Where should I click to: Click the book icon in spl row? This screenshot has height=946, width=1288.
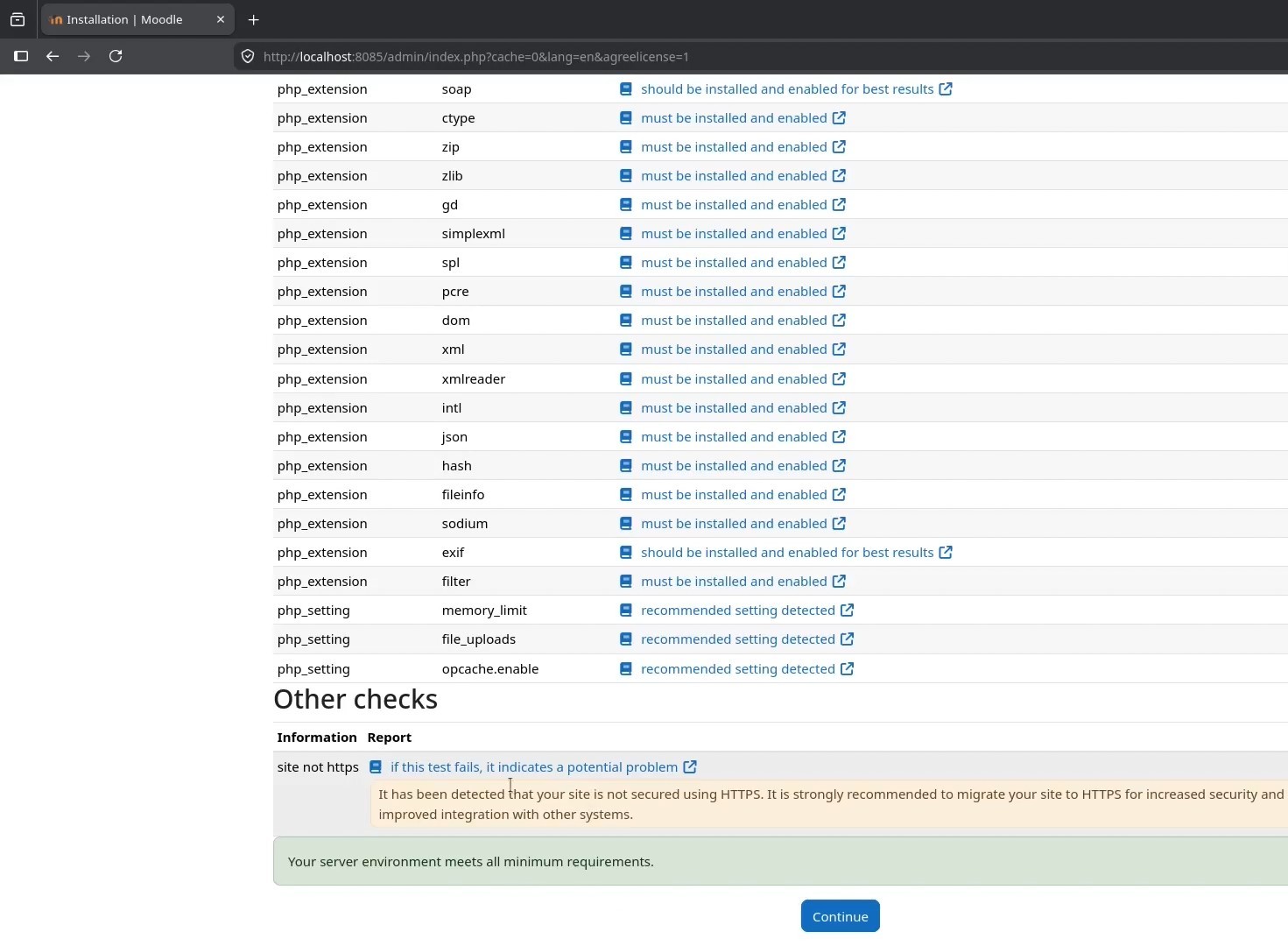[626, 263]
